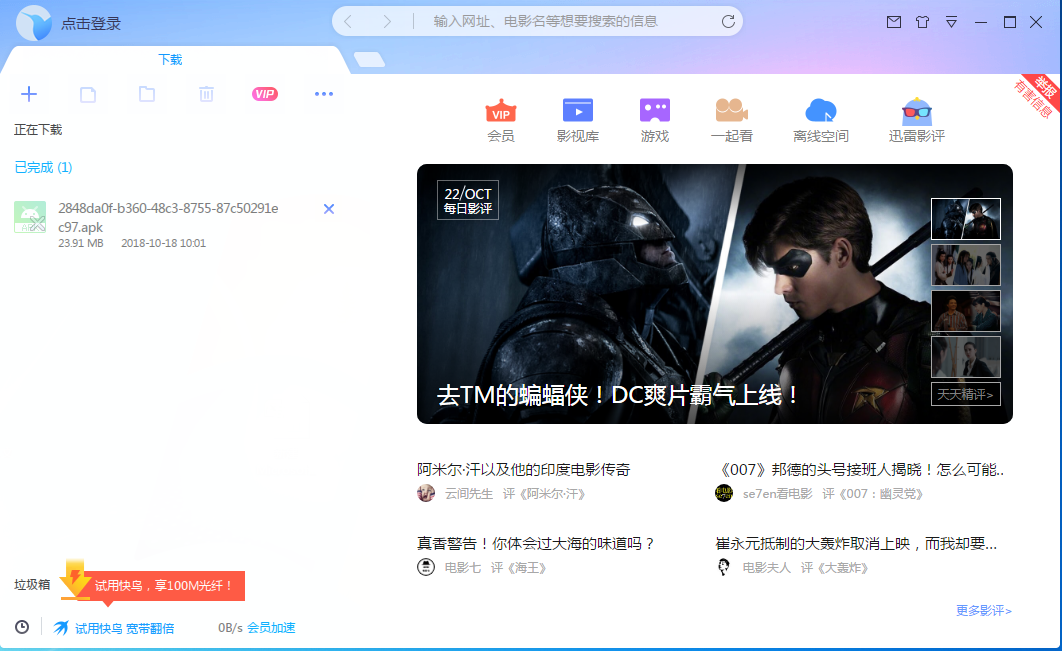Screen dimensions: 1062x651
Task: Open a new tab next to 下载
Action: pyautogui.click(x=369, y=60)
